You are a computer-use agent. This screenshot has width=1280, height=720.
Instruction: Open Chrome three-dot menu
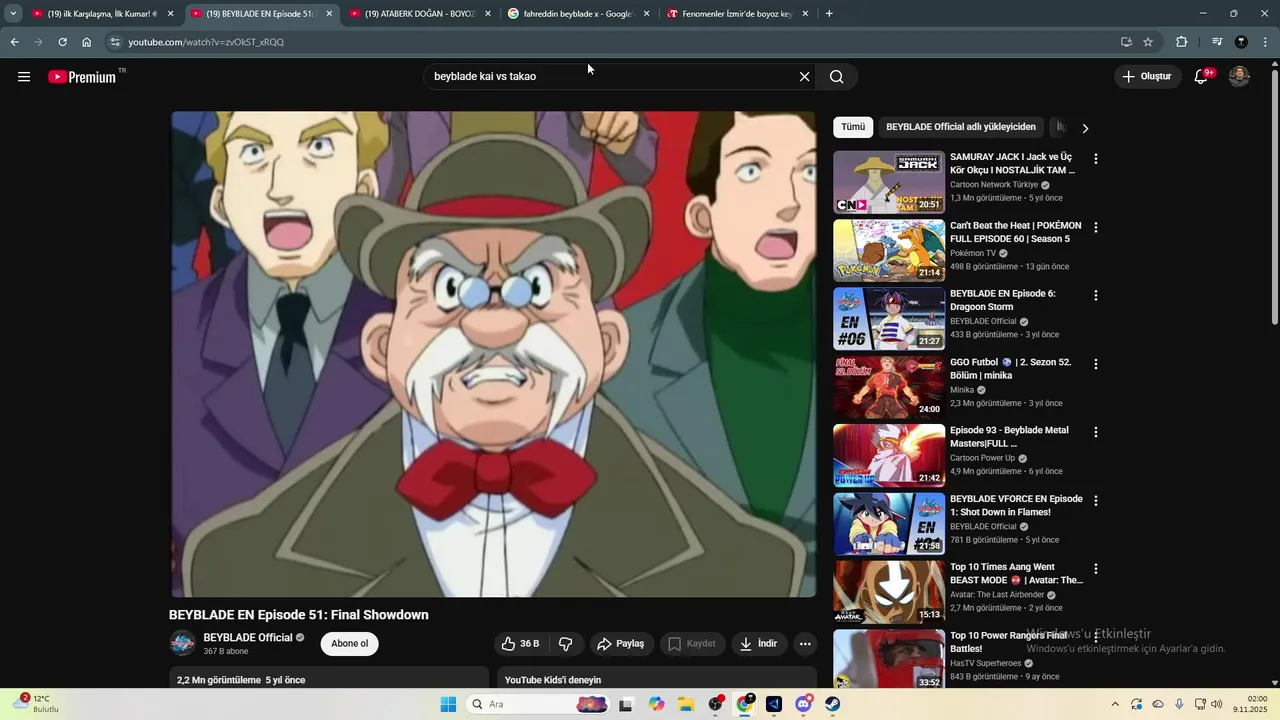pos(1266,42)
